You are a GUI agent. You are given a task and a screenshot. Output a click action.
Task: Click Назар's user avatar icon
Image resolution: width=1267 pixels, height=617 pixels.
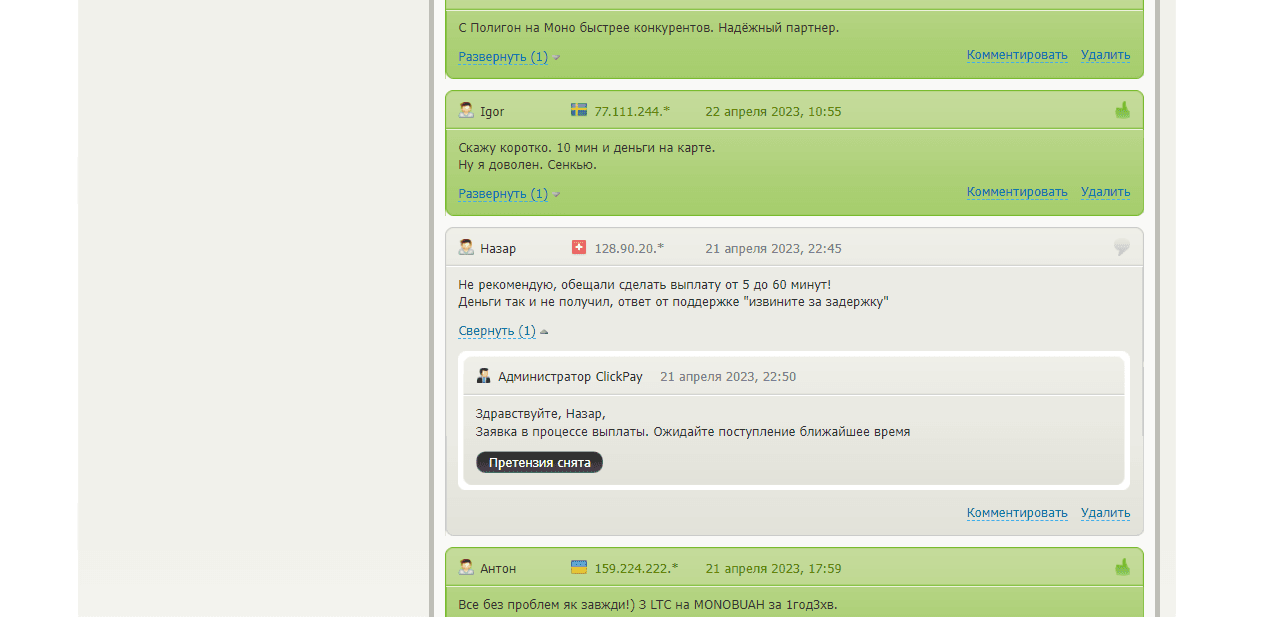466,248
